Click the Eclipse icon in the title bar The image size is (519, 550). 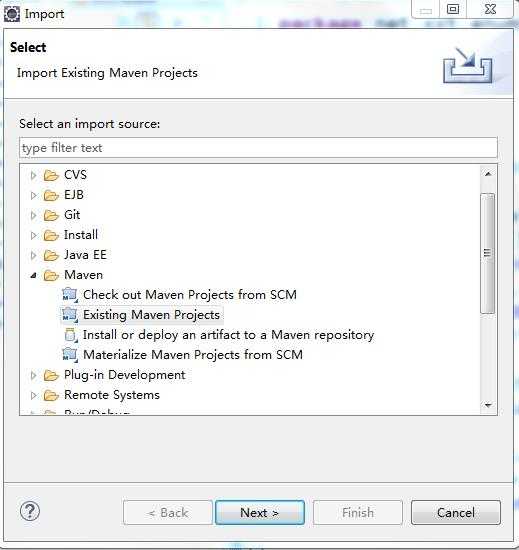click(12, 14)
